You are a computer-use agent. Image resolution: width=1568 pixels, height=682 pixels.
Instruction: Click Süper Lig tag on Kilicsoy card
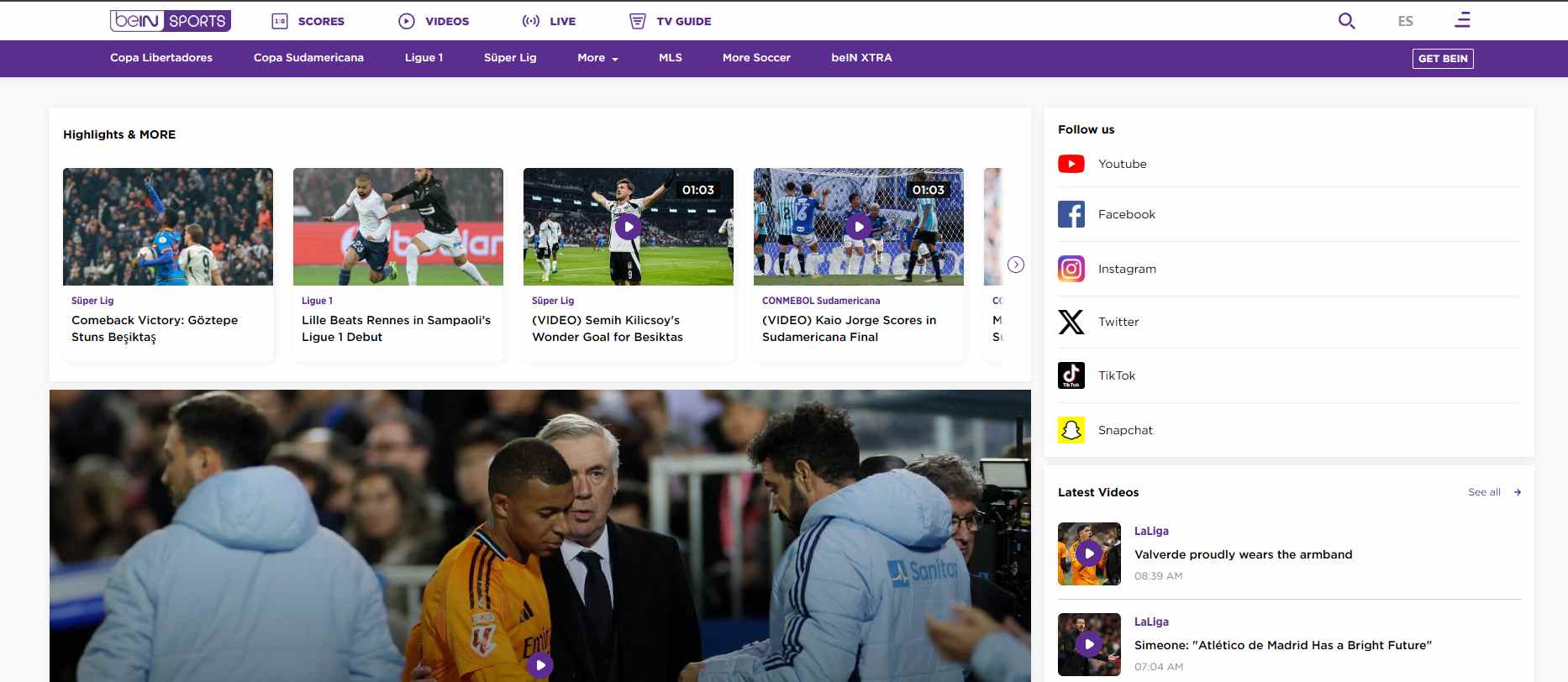553,301
